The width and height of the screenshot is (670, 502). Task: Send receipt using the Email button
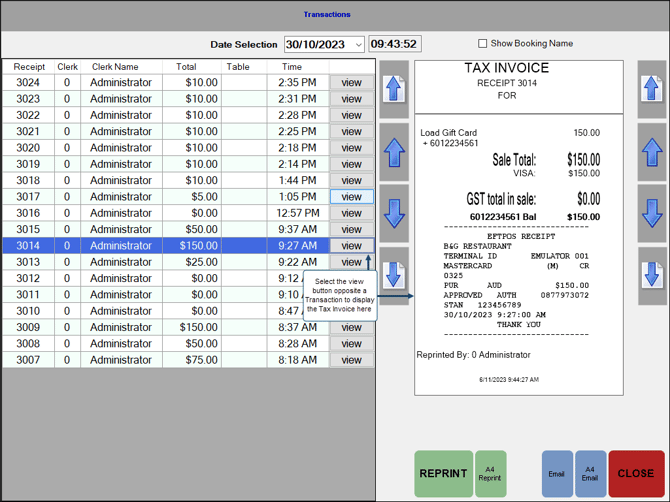[557, 474]
